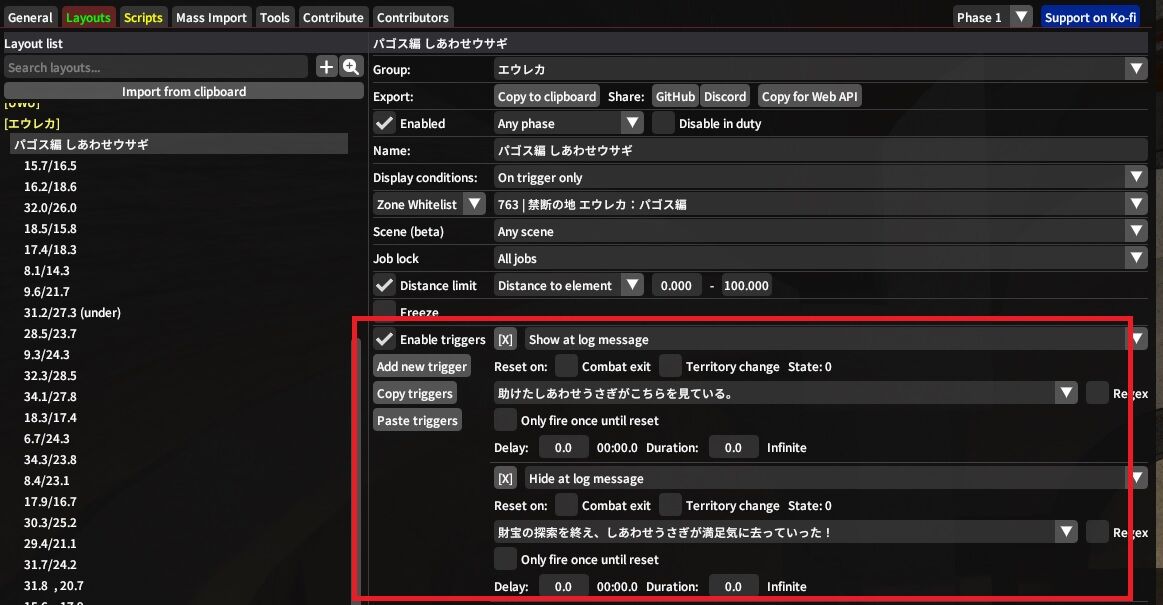The width and height of the screenshot is (1163, 605).
Task: Toggle "Only fire once until reset"
Action: tap(505, 420)
